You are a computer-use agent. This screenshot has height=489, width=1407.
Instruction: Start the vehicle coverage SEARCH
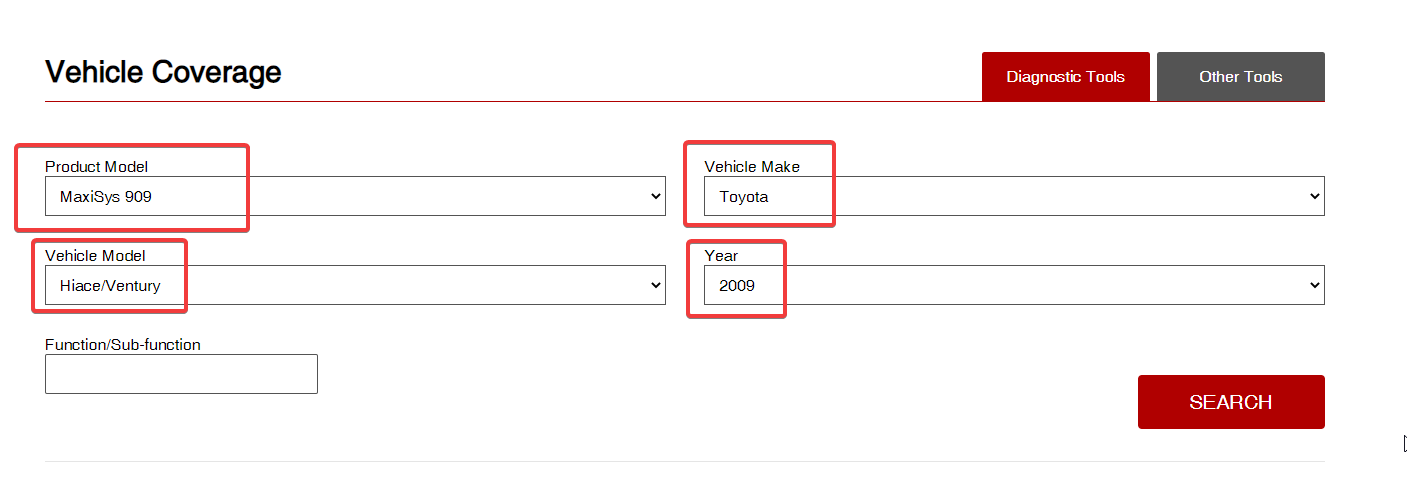[1231, 402]
